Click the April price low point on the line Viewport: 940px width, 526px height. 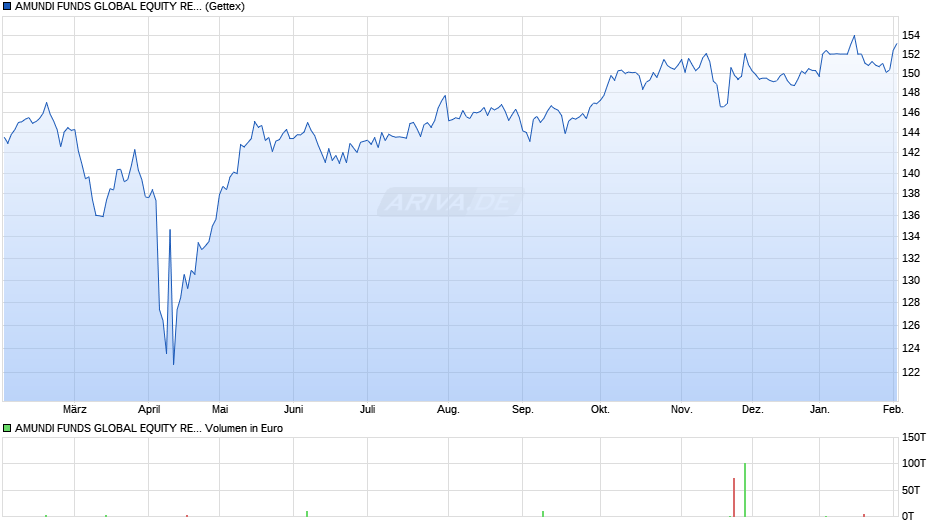(173, 363)
